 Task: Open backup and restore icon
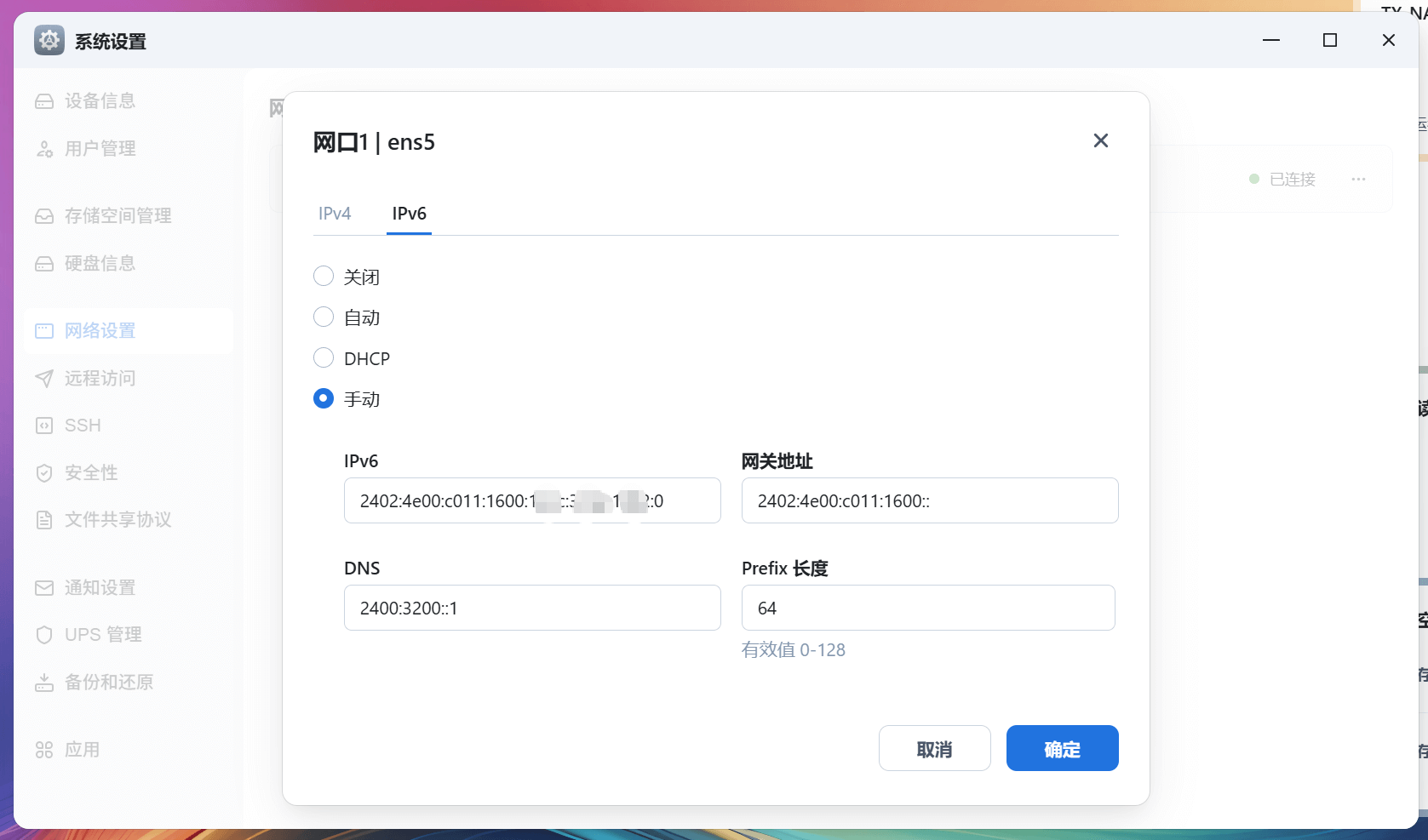(x=44, y=683)
